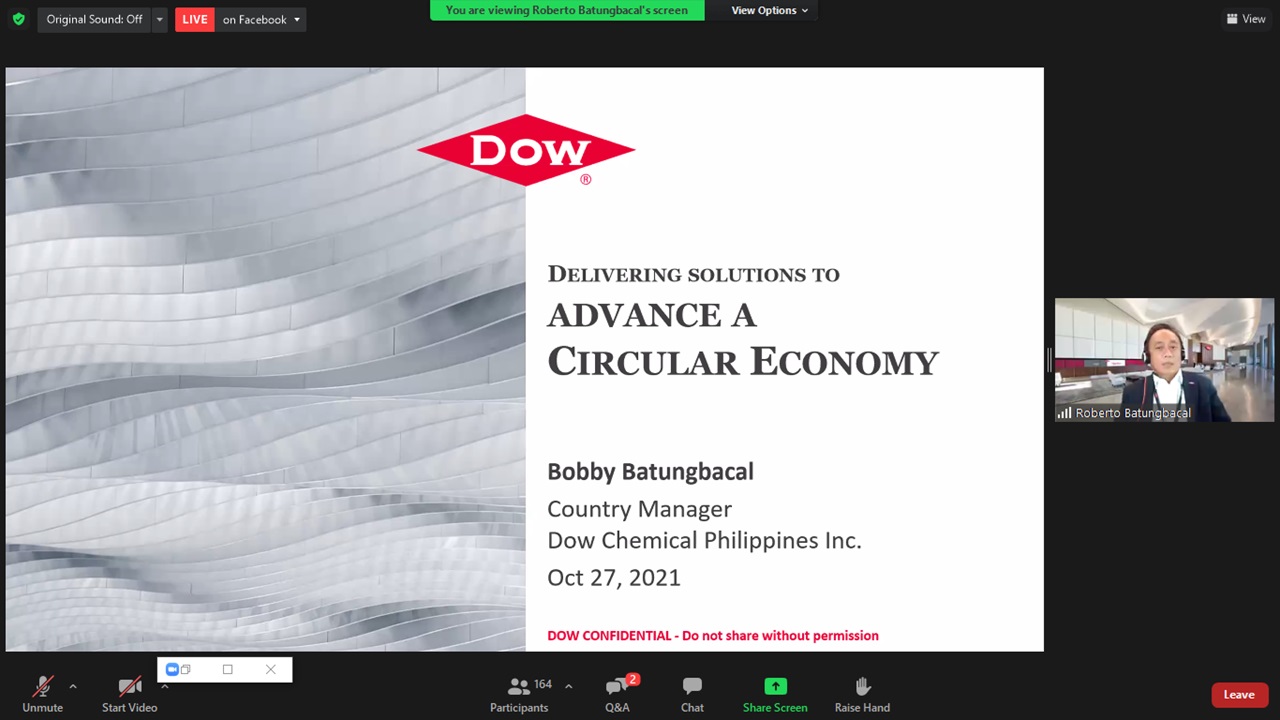The height and width of the screenshot is (720, 1280).
Task: Click the green Share Screen icon
Action: click(775, 686)
